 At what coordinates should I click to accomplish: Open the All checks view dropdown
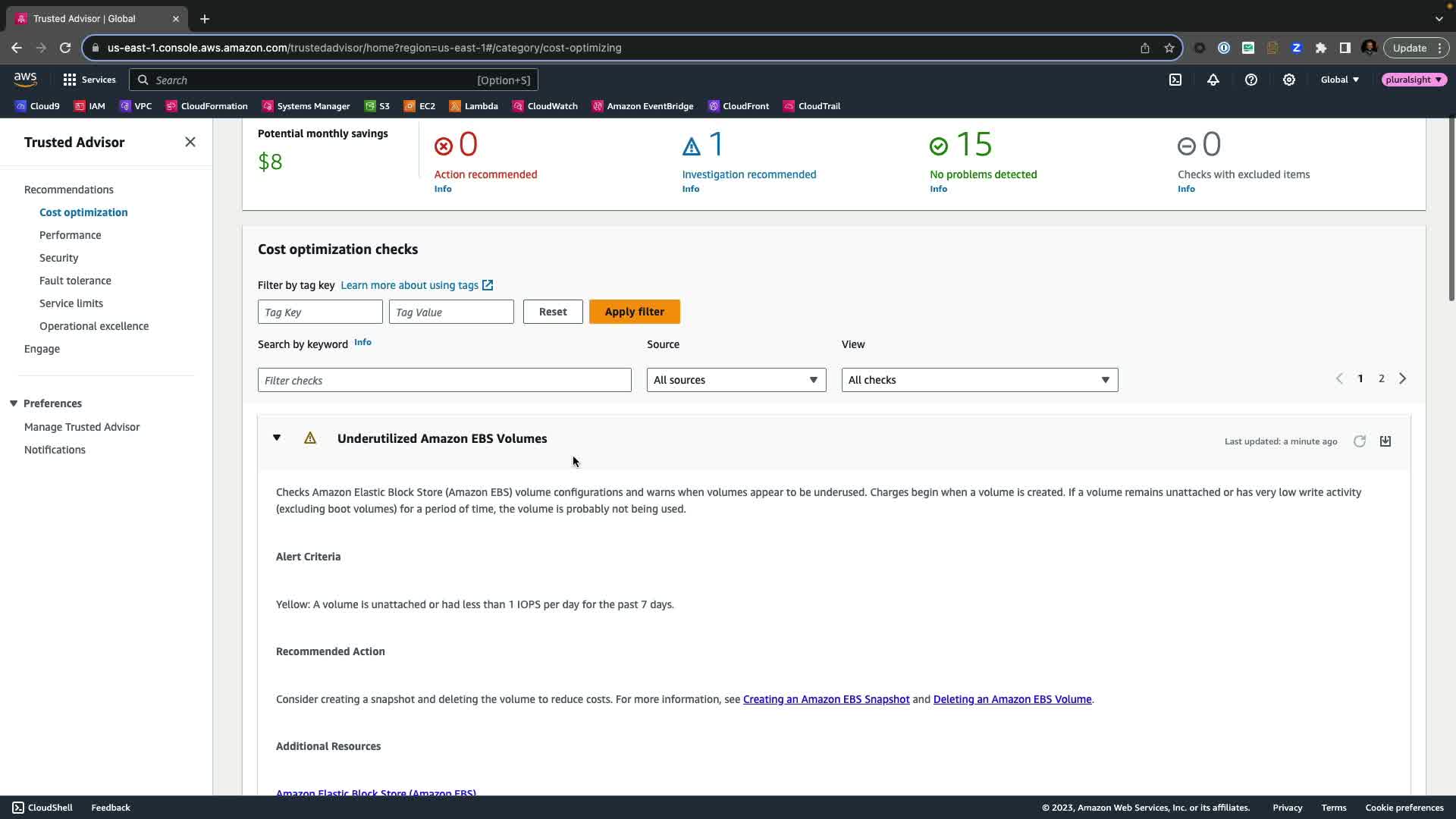coord(979,380)
